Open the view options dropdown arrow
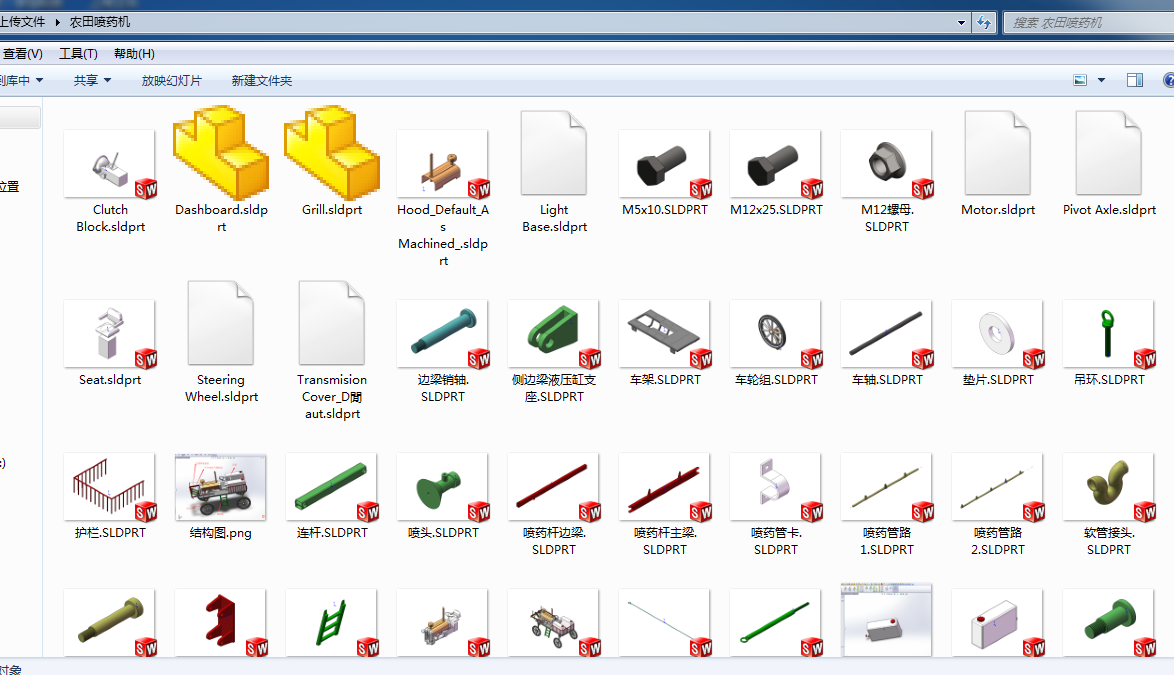 point(1101,80)
